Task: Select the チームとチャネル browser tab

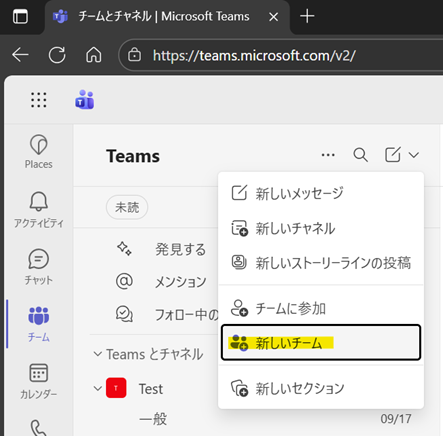Action: (163, 16)
